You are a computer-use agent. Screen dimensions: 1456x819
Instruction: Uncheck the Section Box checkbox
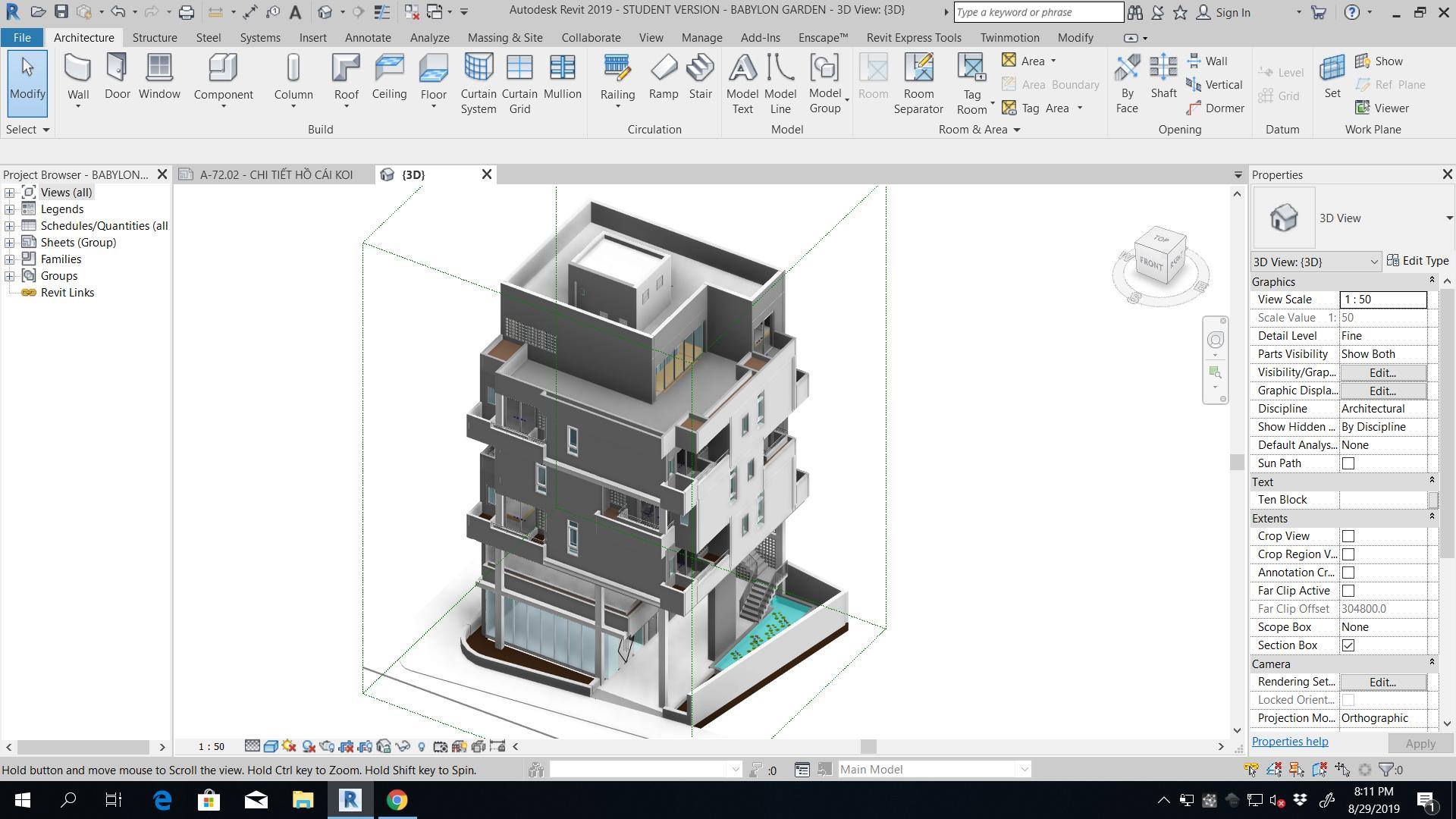tap(1348, 645)
